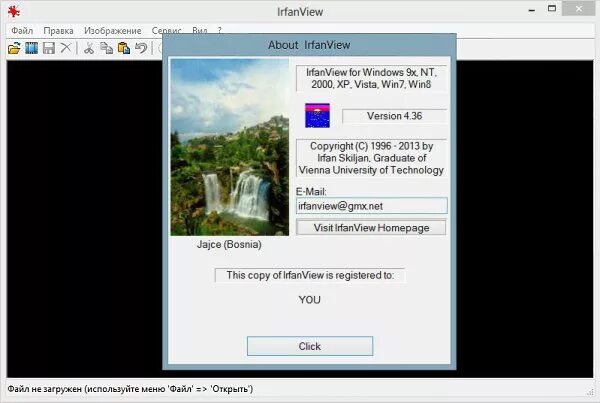Click the Copy toolbar icon
The height and width of the screenshot is (403, 600).
pyautogui.click(x=106, y=48)
